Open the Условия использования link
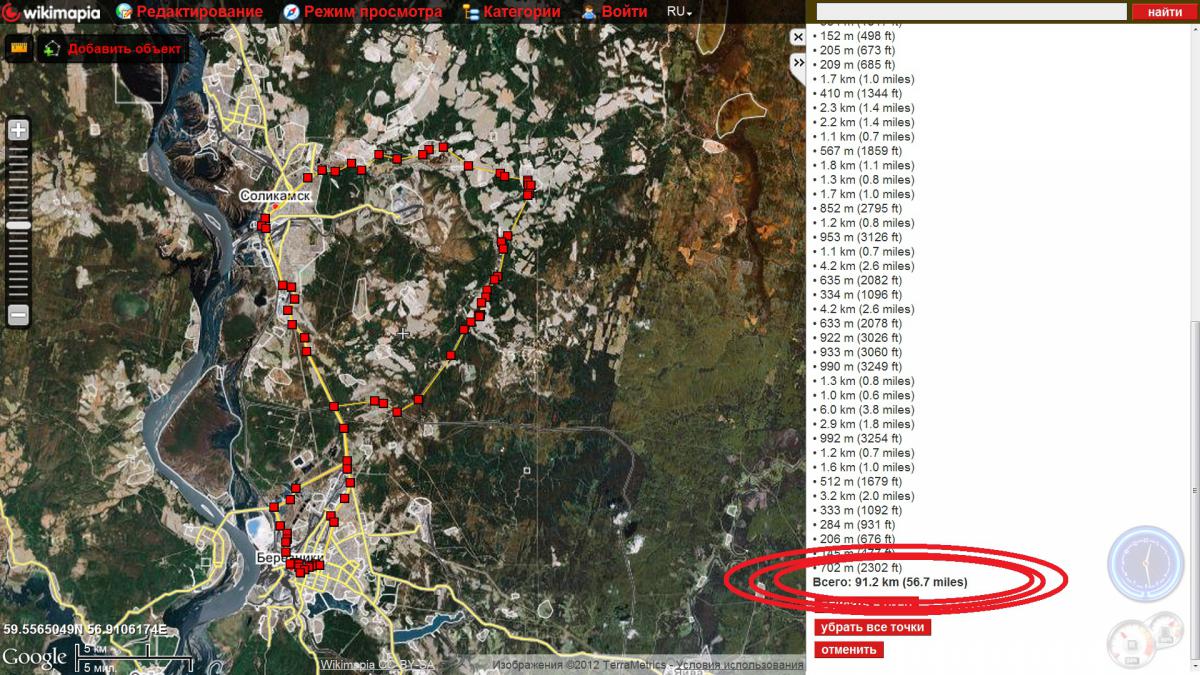The width and height of the screenshot is (1200, 675). pyautogui.click(x=739, y=665)
